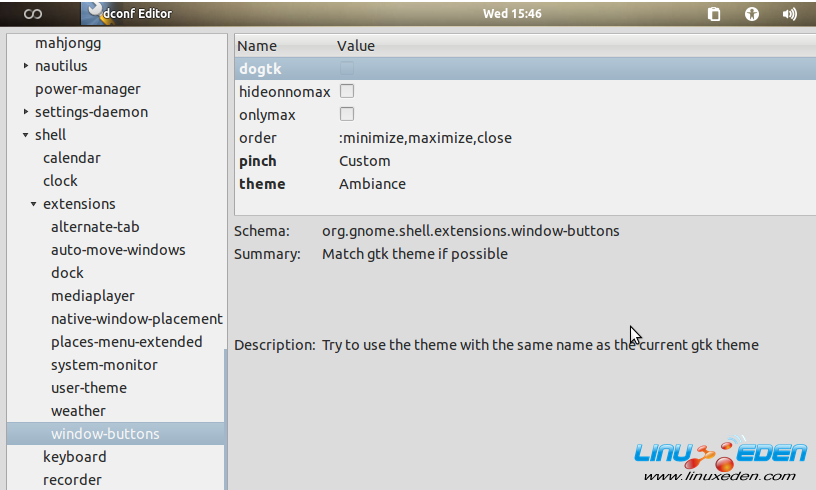
Task: Click the dconf Editor app icon
Action: 94,13
